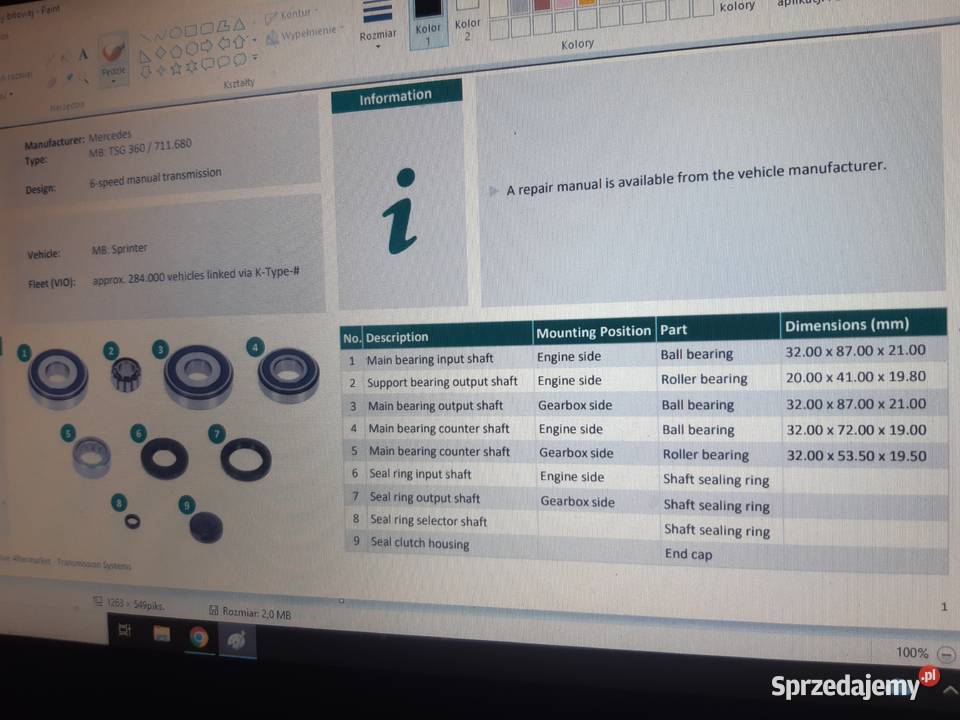Click the 'Mounting Position' column header
This screenshot has height=720, width=960.
593,332
